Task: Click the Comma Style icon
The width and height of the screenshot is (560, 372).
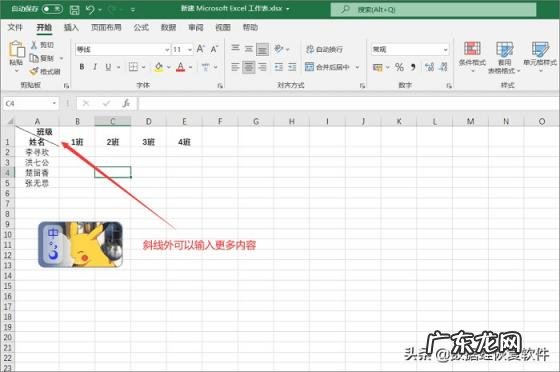Action: (x=413, y=67)
